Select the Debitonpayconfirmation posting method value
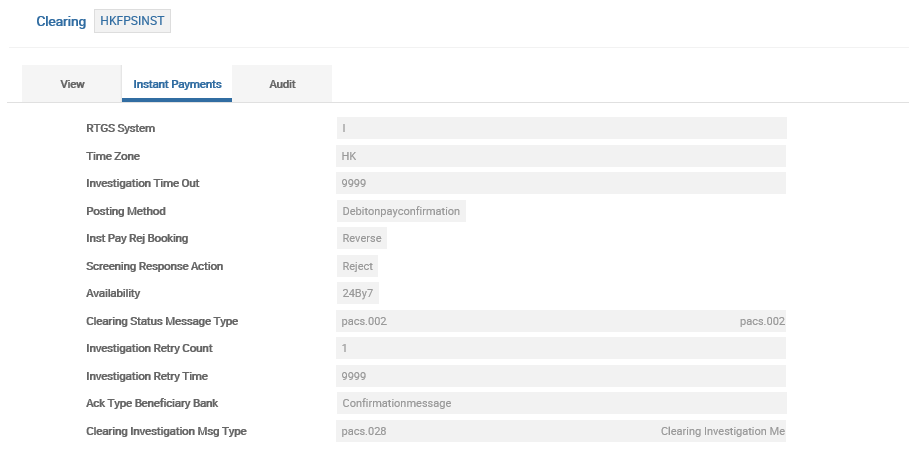The image size is (909, 455). pos(401,211)
